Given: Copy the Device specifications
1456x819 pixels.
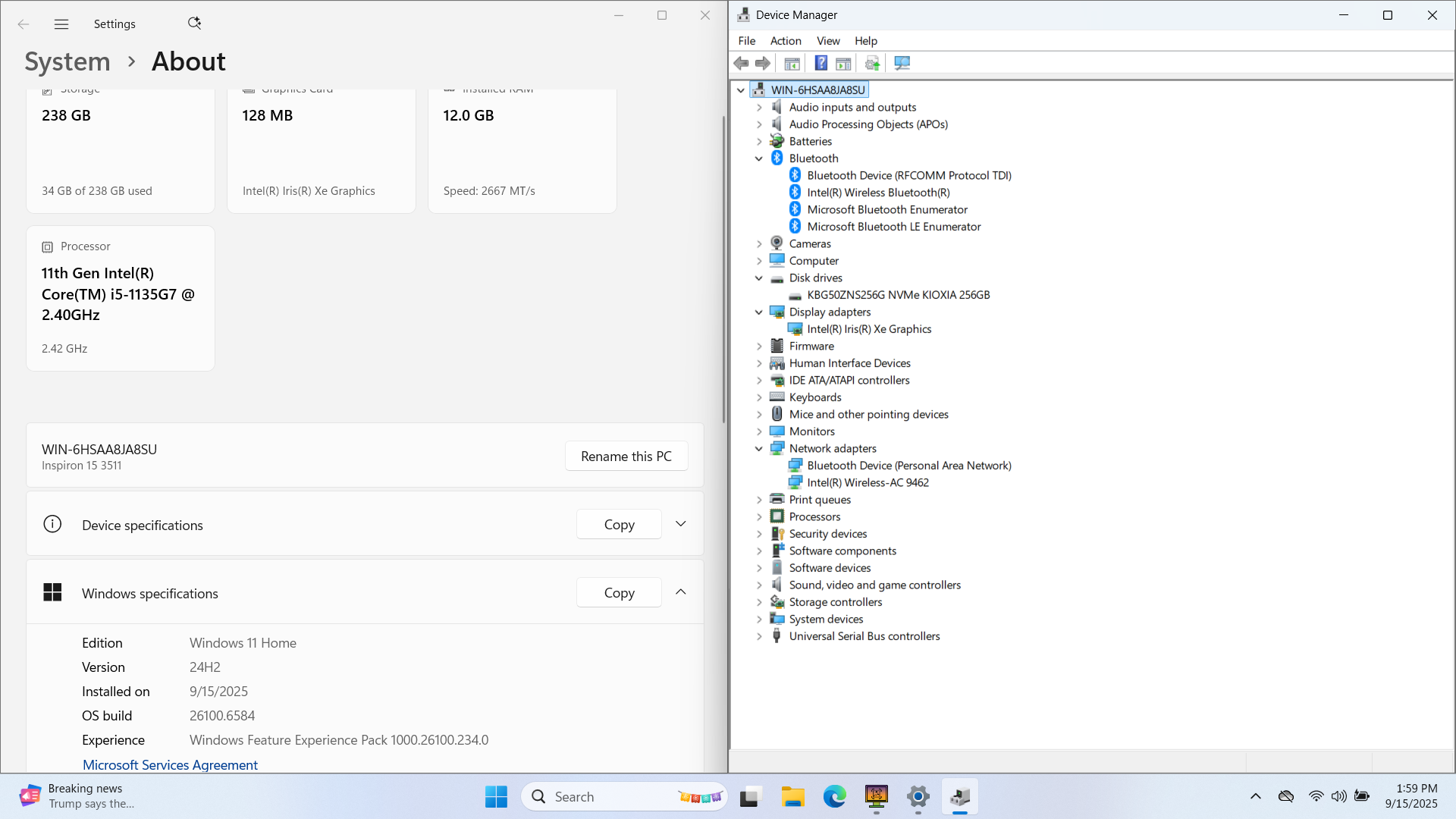Looking at the screenshot, I should (619, 524).
